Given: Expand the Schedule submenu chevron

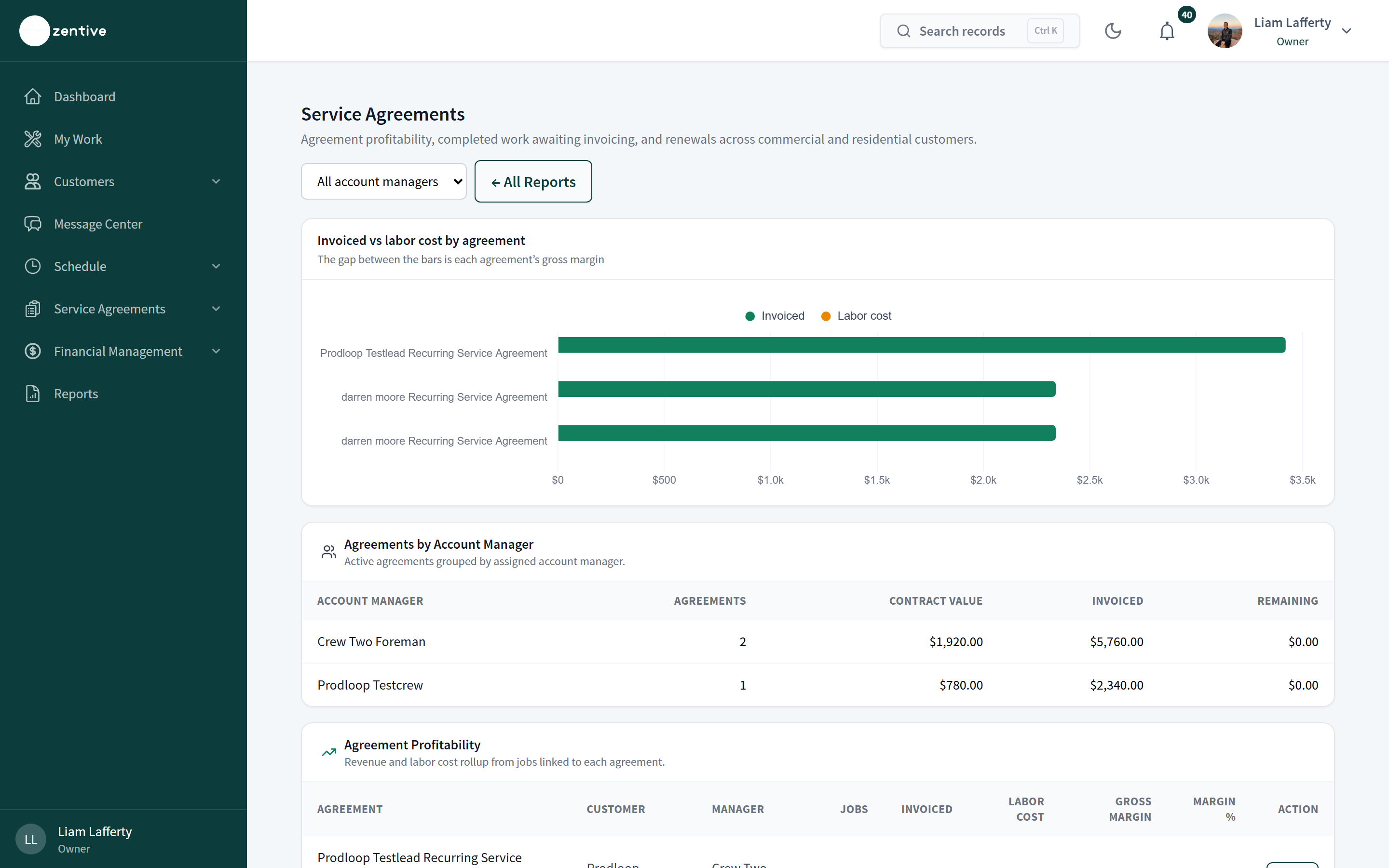Looking at the screenshot, I should pyautogui.click(x=216, y=266).
